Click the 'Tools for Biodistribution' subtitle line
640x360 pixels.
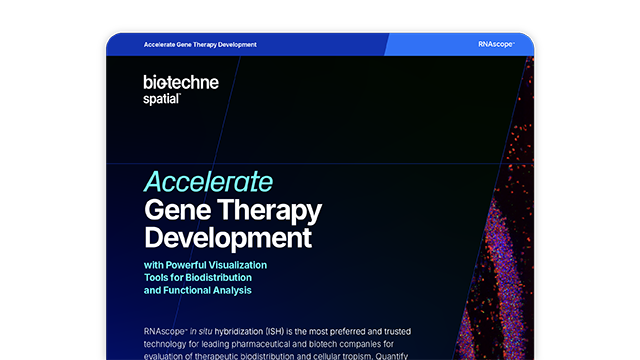pyautogui.click(x=198, y=278)
